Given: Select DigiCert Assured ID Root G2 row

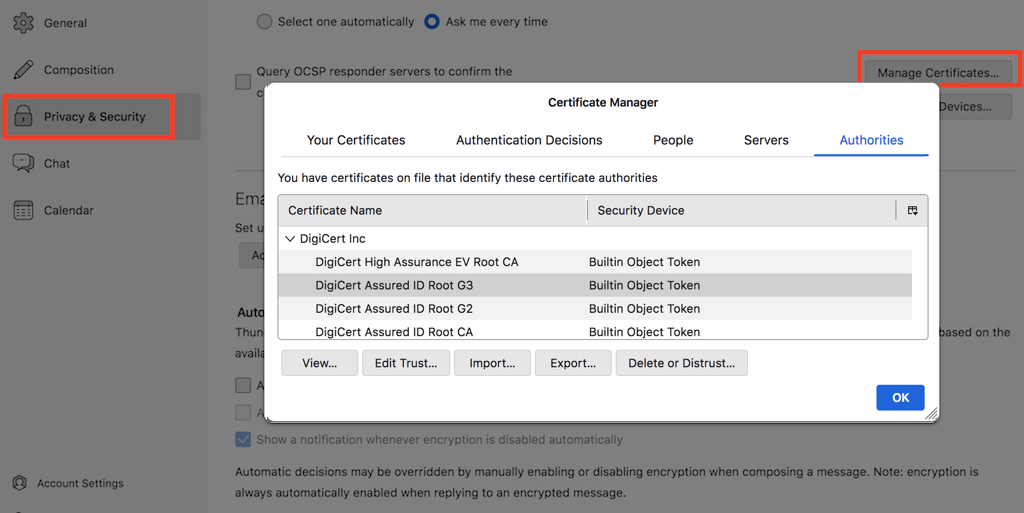Looking at the screenshot, I should (595, 309).
